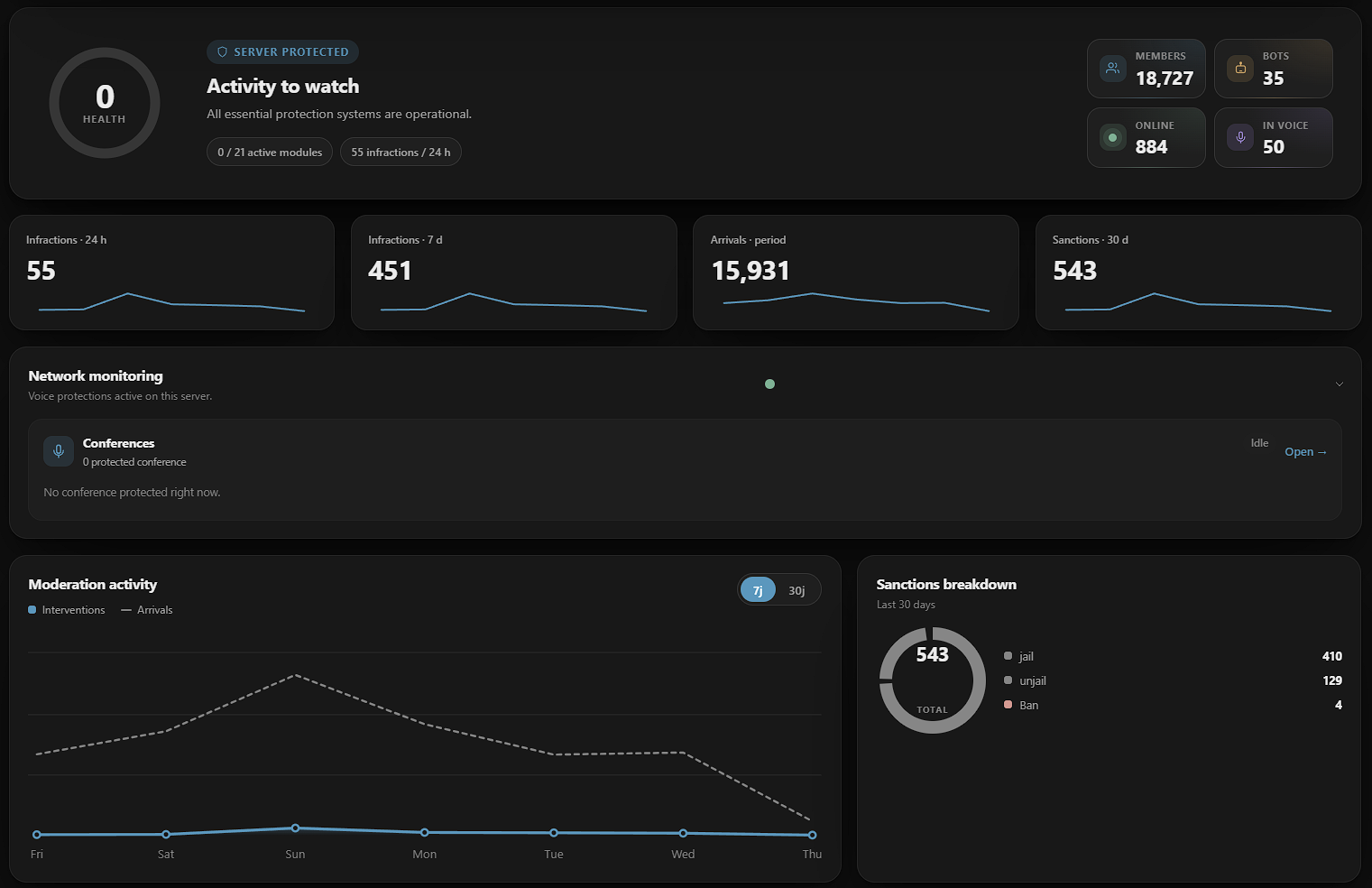This screenshot has width=1372, height=888.
Task: Click the Health score ring gauge
Action: point(105,103)
